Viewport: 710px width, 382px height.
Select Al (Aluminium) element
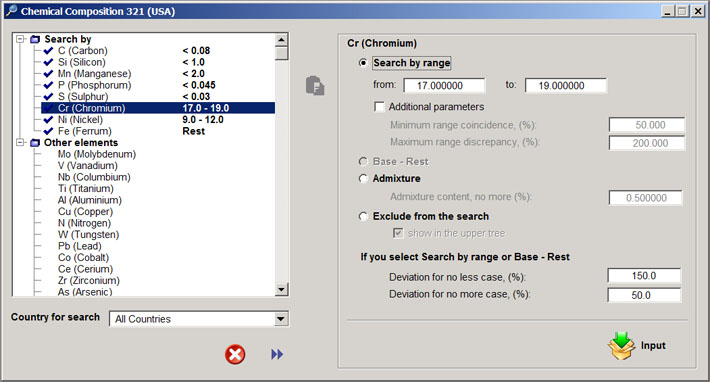tap(90, 200)
